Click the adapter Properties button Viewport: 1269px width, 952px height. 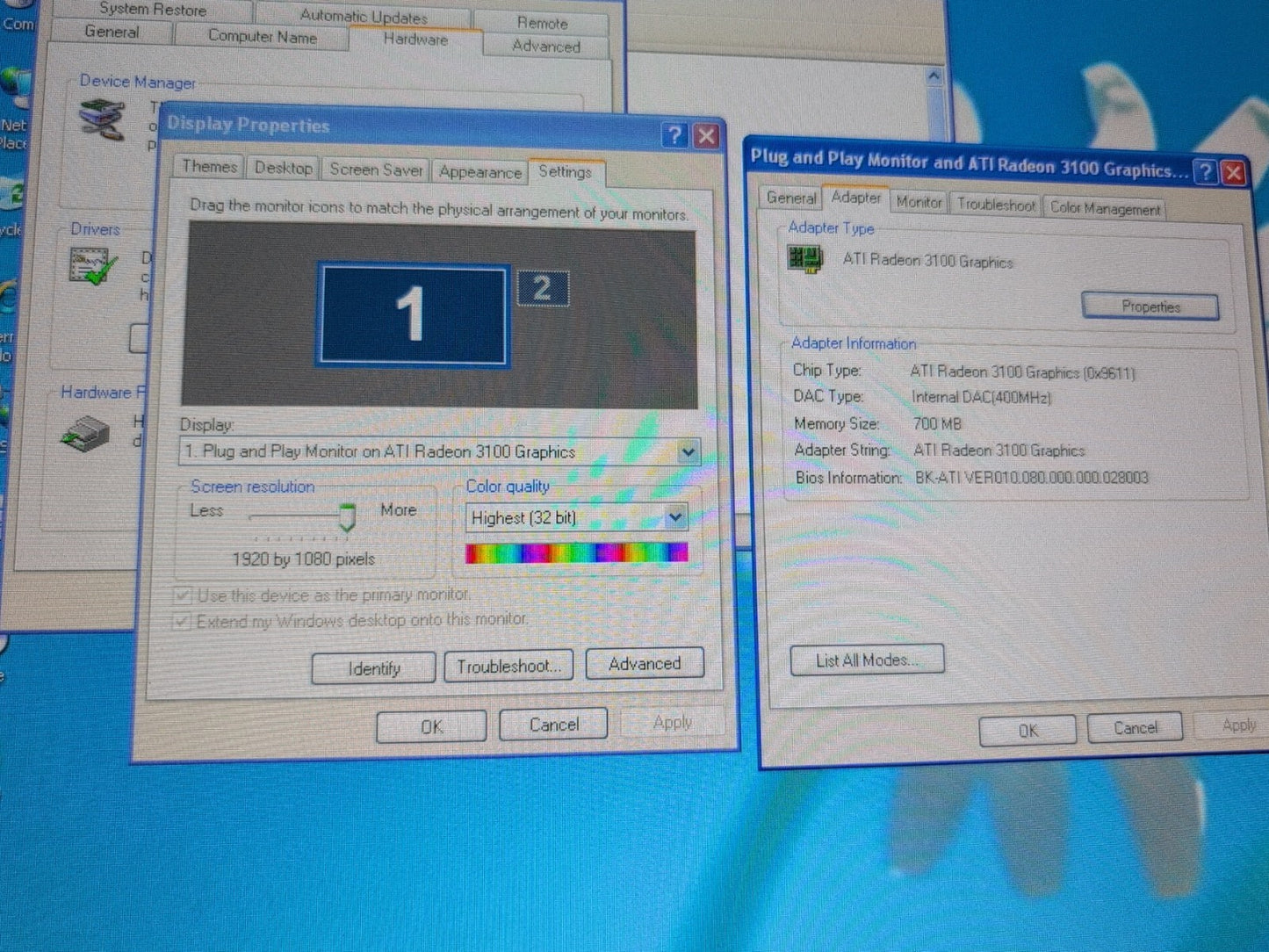coord(1150,307)
